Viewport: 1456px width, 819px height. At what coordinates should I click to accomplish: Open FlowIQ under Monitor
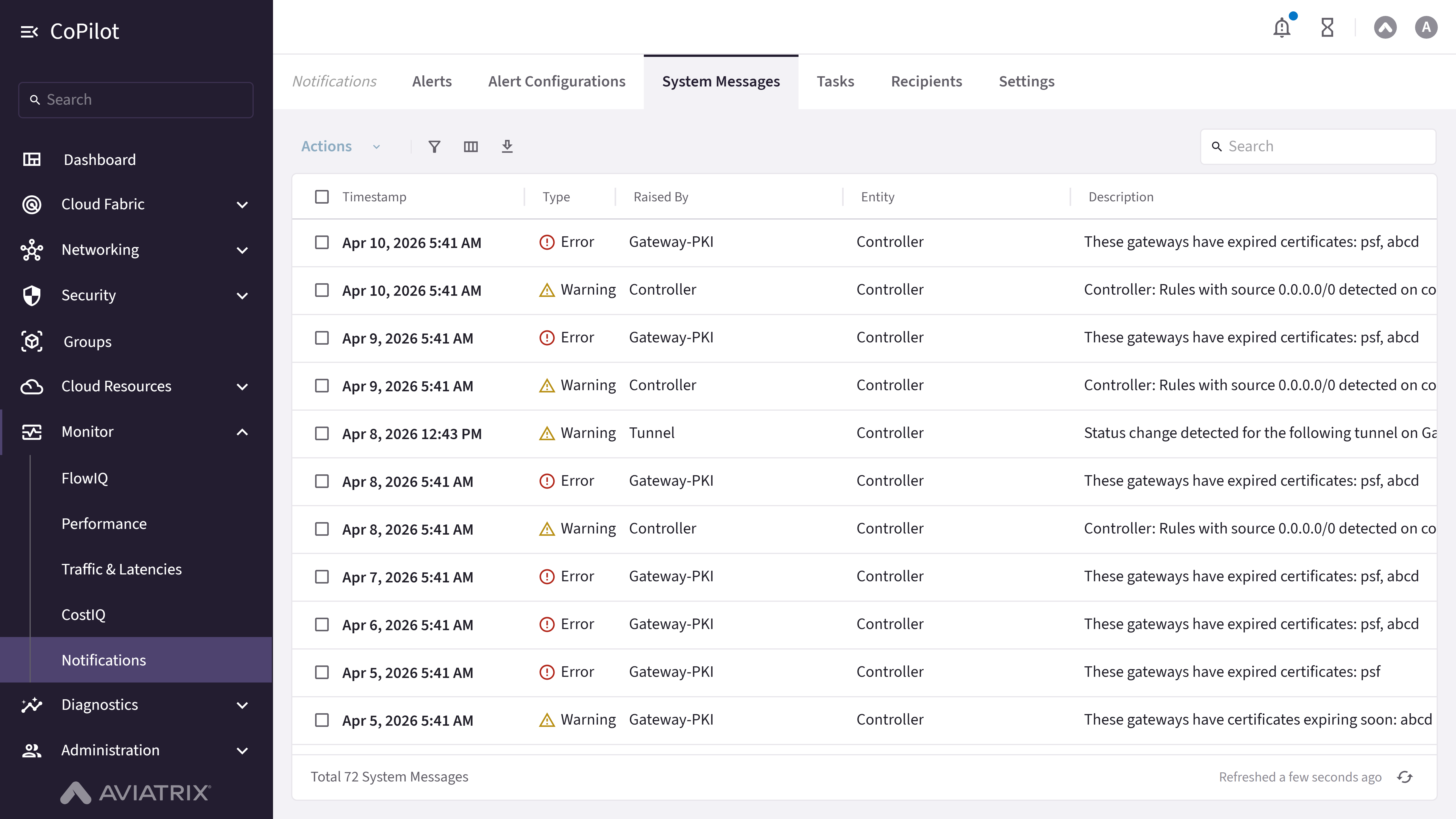point(85,478)
